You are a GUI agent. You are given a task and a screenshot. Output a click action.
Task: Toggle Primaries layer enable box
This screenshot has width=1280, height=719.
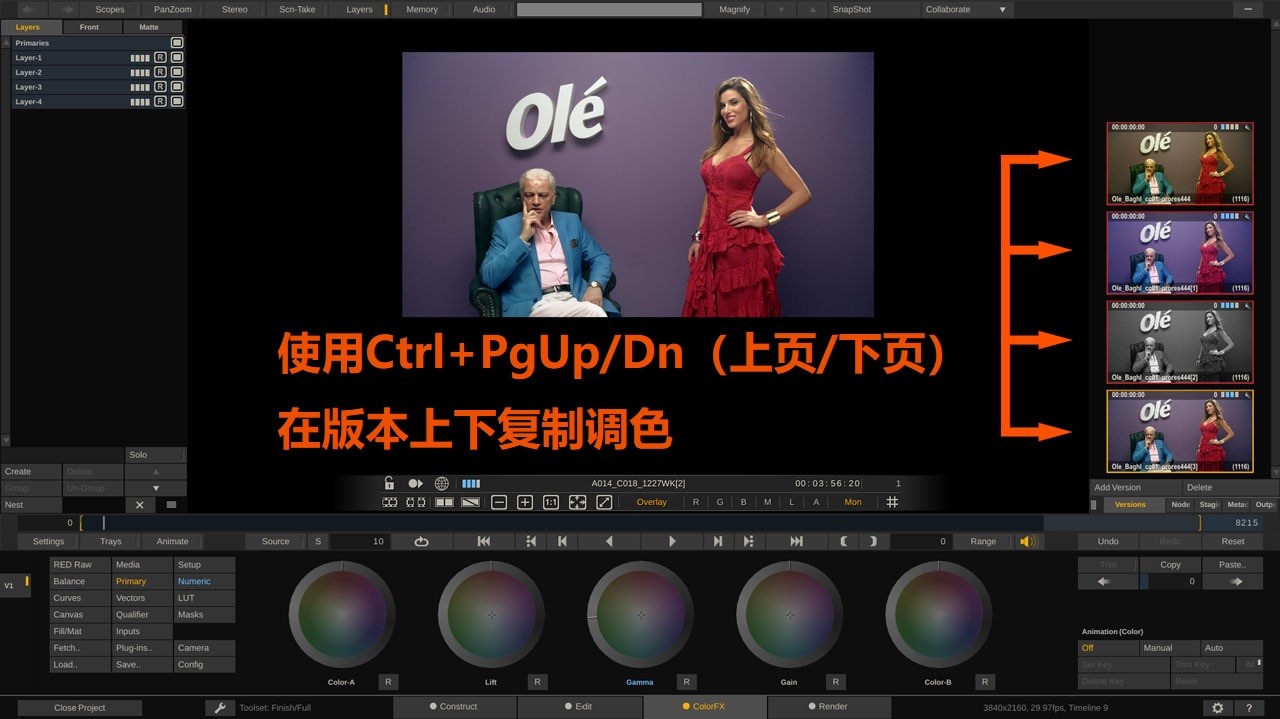[x=177, y=43]
